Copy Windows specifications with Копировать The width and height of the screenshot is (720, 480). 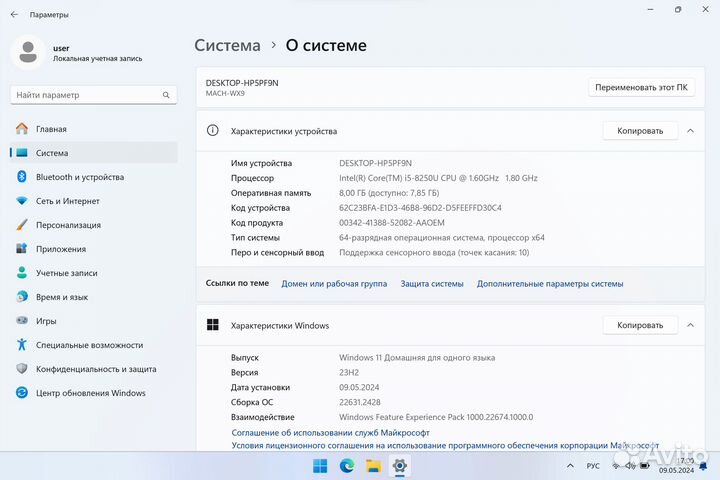coord(640,325)
